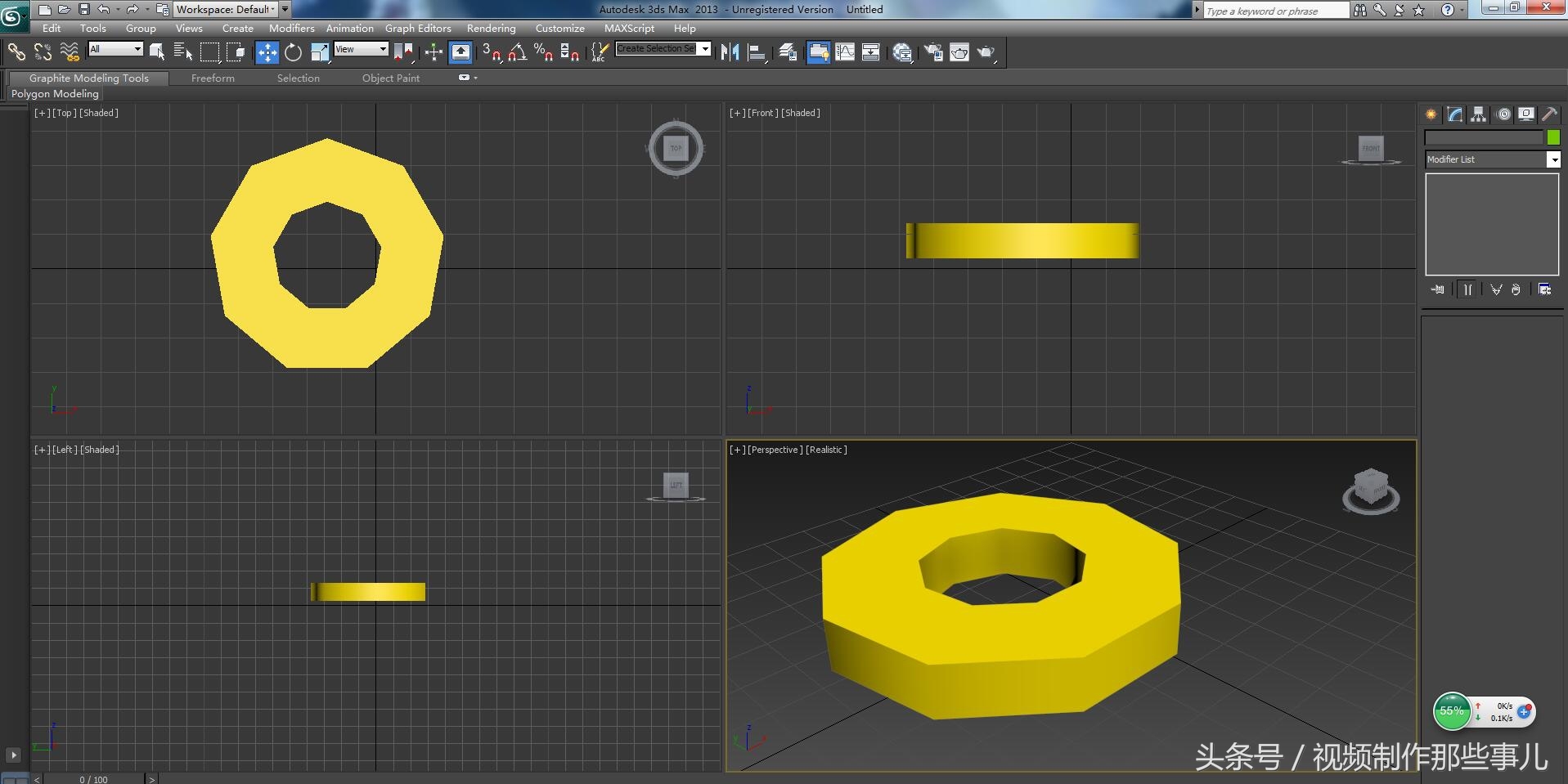Activate the Select and Move tool
The width and height of the screenshot is (1568, 784).
tap(267, 53)
